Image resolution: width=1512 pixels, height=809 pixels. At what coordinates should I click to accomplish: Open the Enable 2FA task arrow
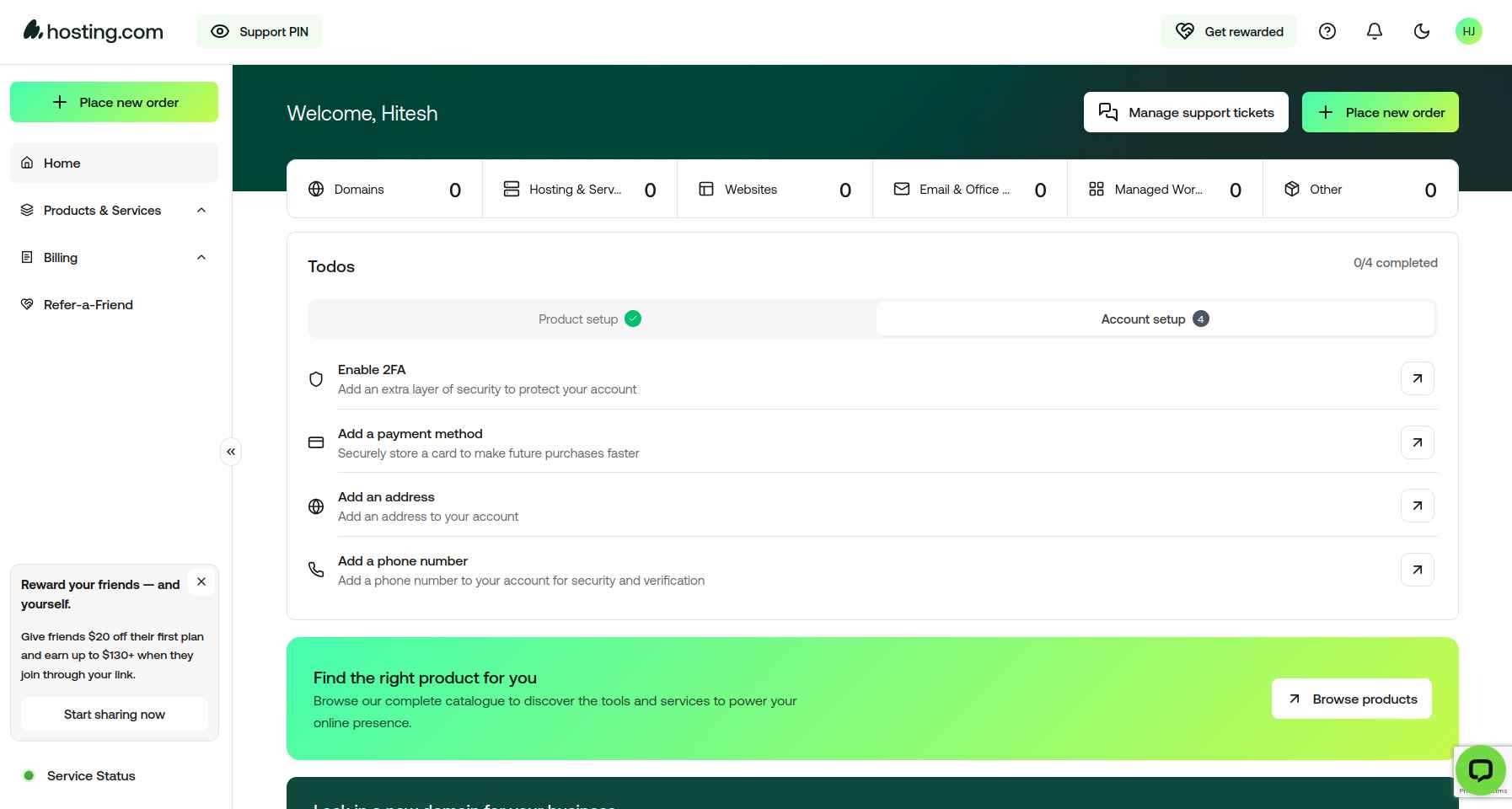pyautogui.click(x=1417, y=378)
